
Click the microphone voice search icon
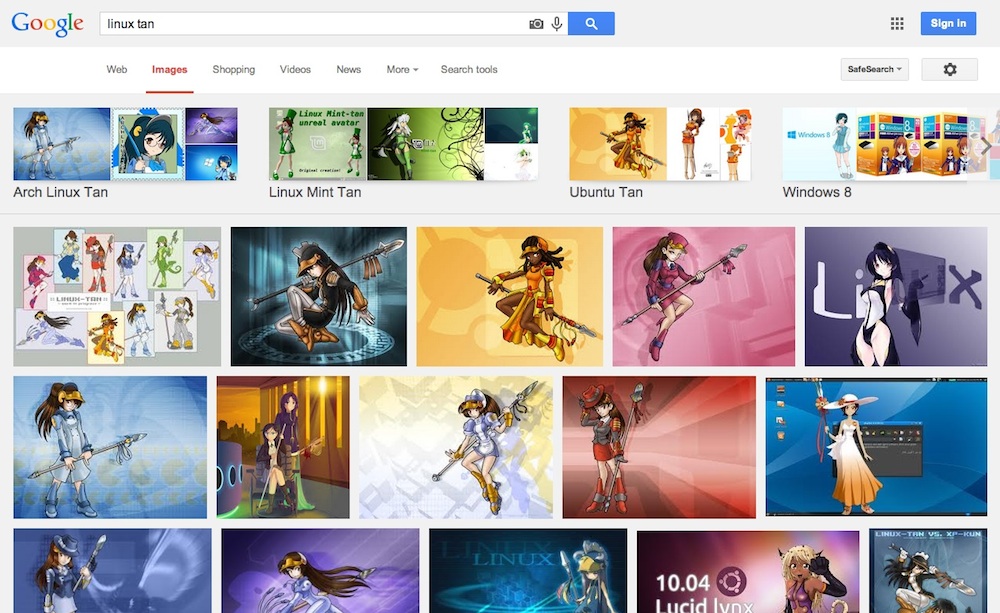click(556, 24)
